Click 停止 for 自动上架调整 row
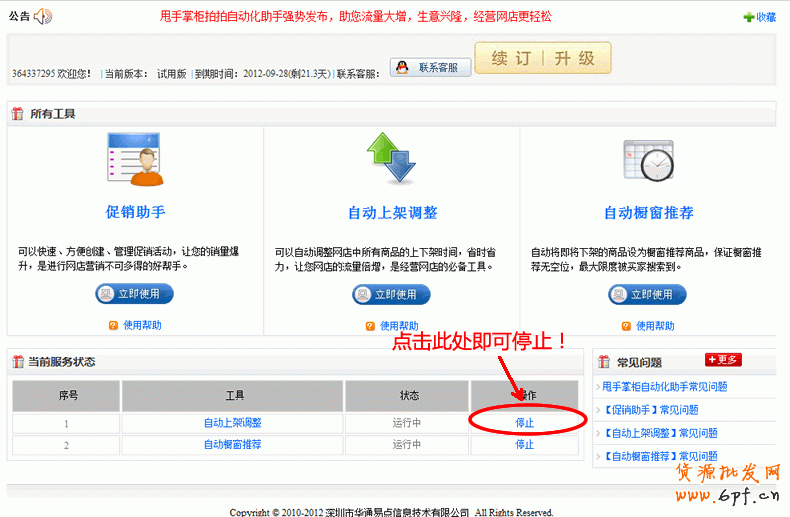Viewport: 790px width, 517px height. point(524,423)
